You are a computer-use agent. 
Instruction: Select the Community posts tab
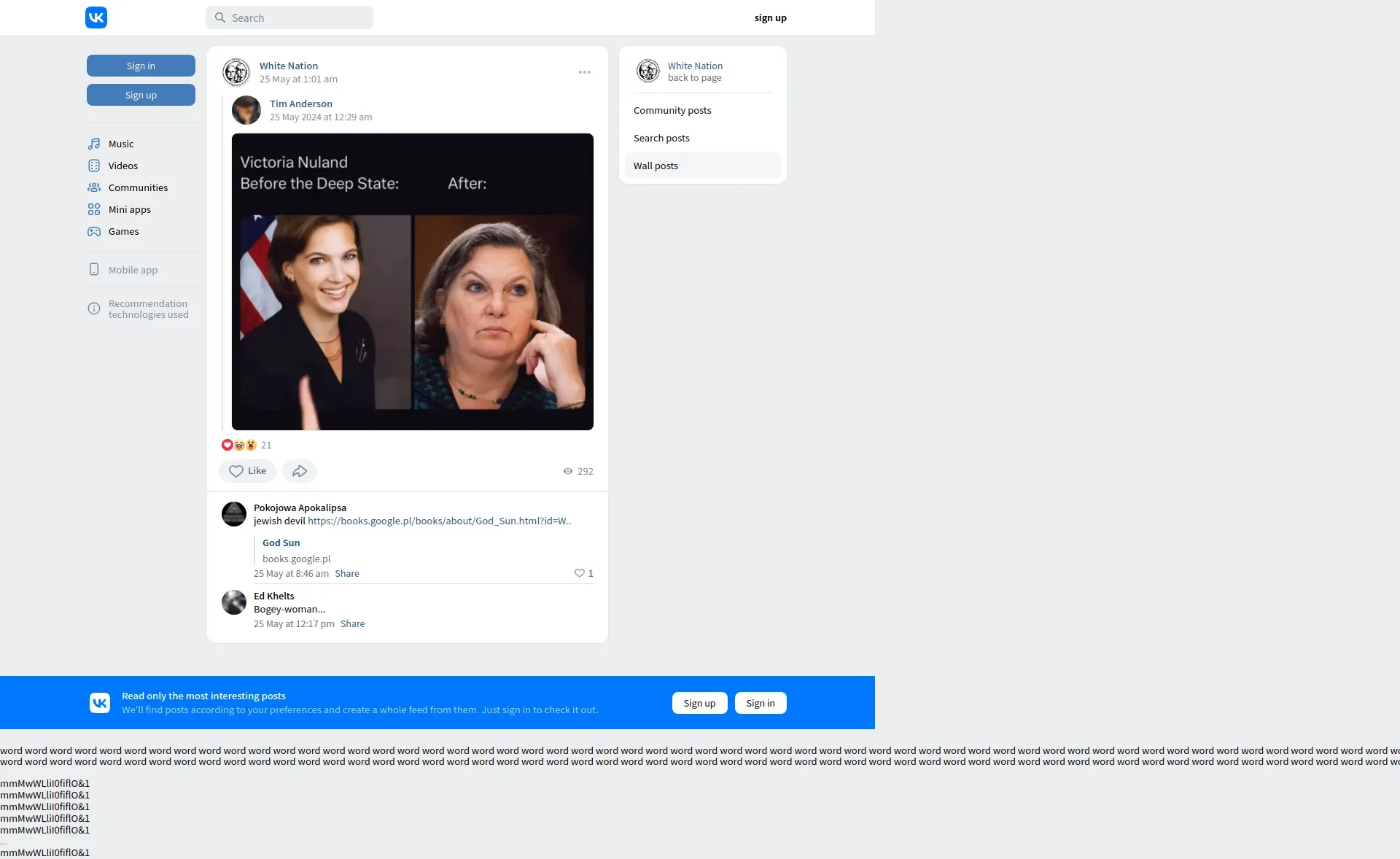tap(702, 110)
